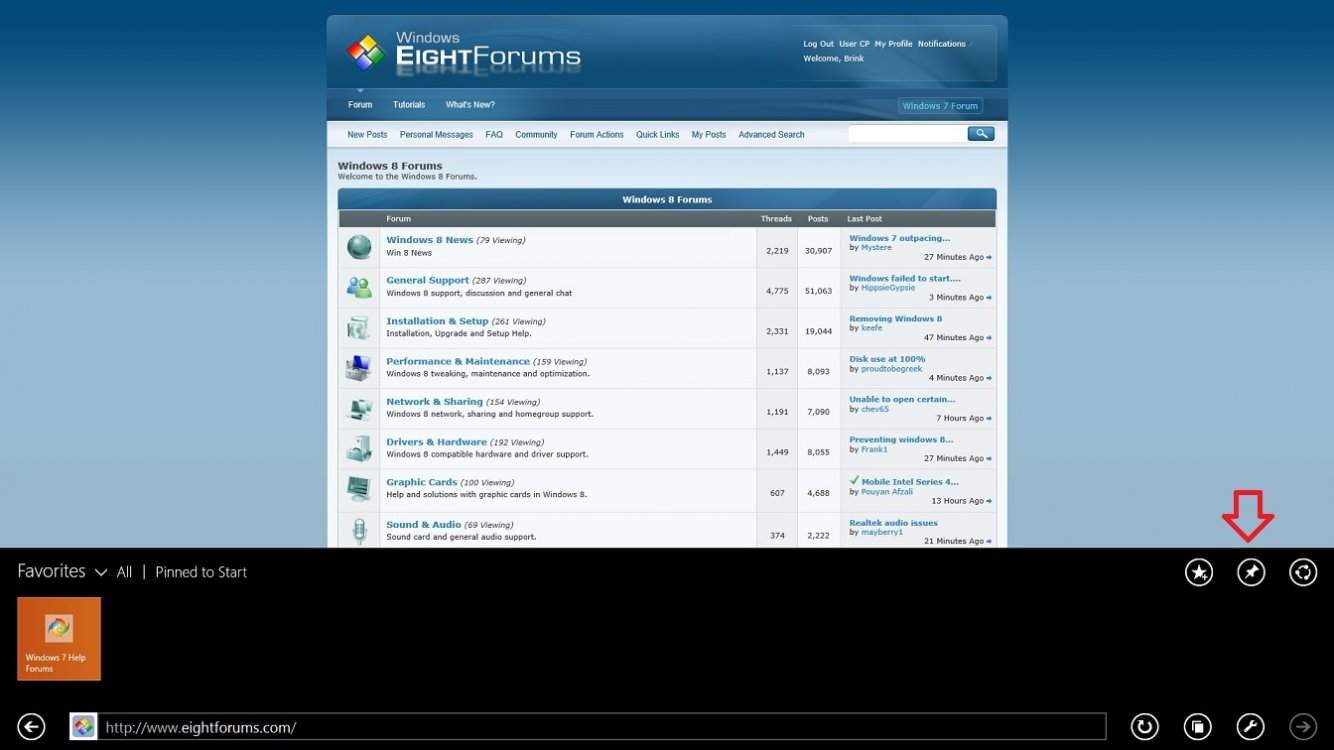Click the Pin to Start pushpin icon
Image resolution: width=1334 pixels, height=750 pixels.
(1251, 572)
